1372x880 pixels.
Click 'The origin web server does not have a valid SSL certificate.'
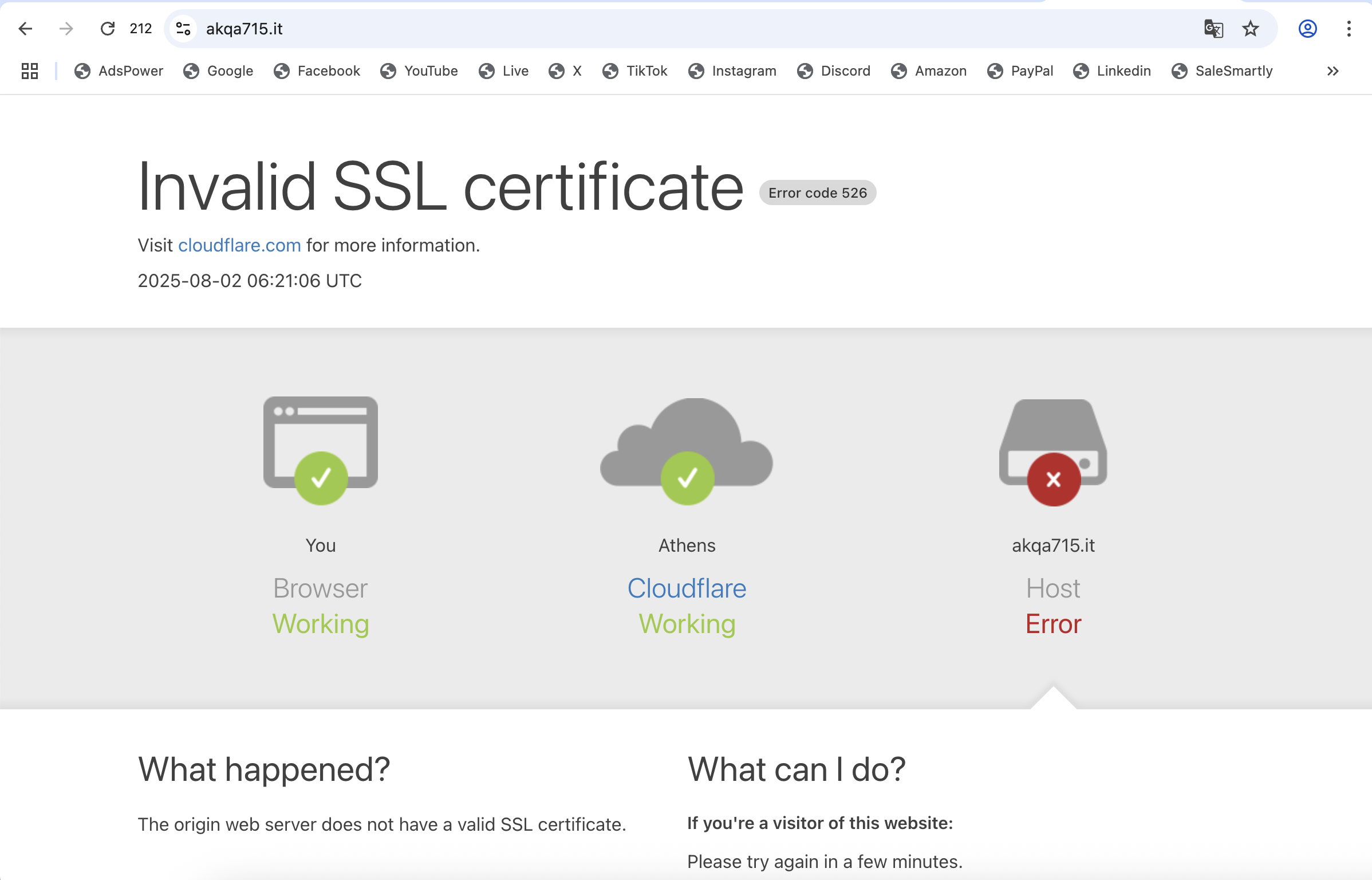pos(382,824)
